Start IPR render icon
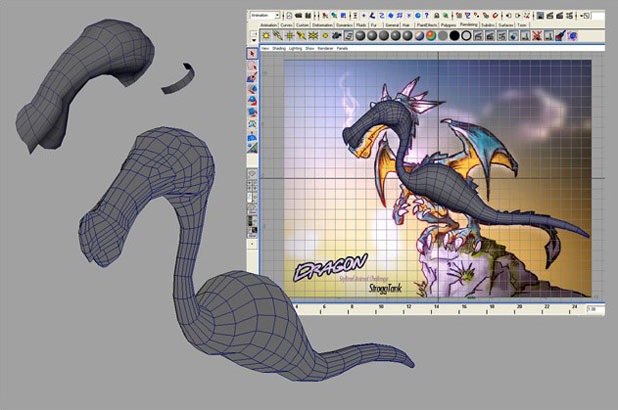The width and height of the screenshot is (618, 410). [x=559, y=15]
